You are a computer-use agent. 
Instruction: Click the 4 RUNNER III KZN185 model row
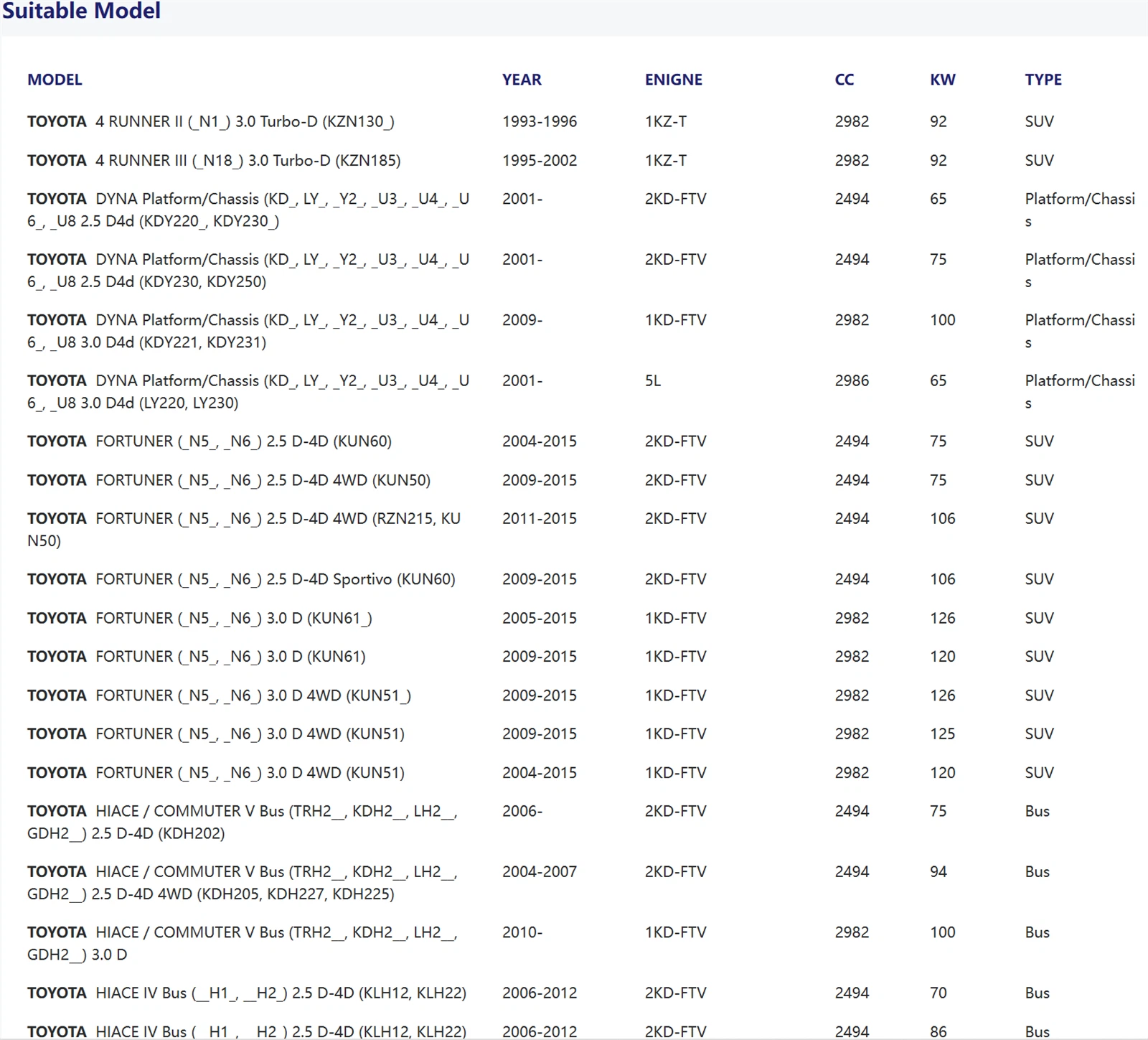coord(214,161)
